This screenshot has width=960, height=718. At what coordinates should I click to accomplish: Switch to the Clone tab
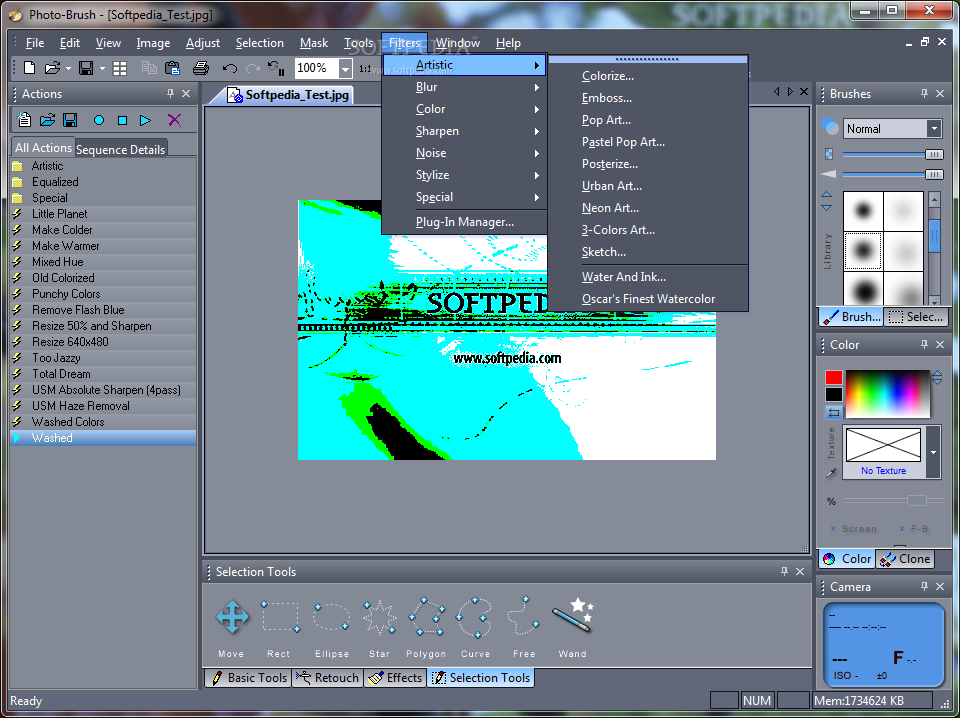click(x=905, y=558)
